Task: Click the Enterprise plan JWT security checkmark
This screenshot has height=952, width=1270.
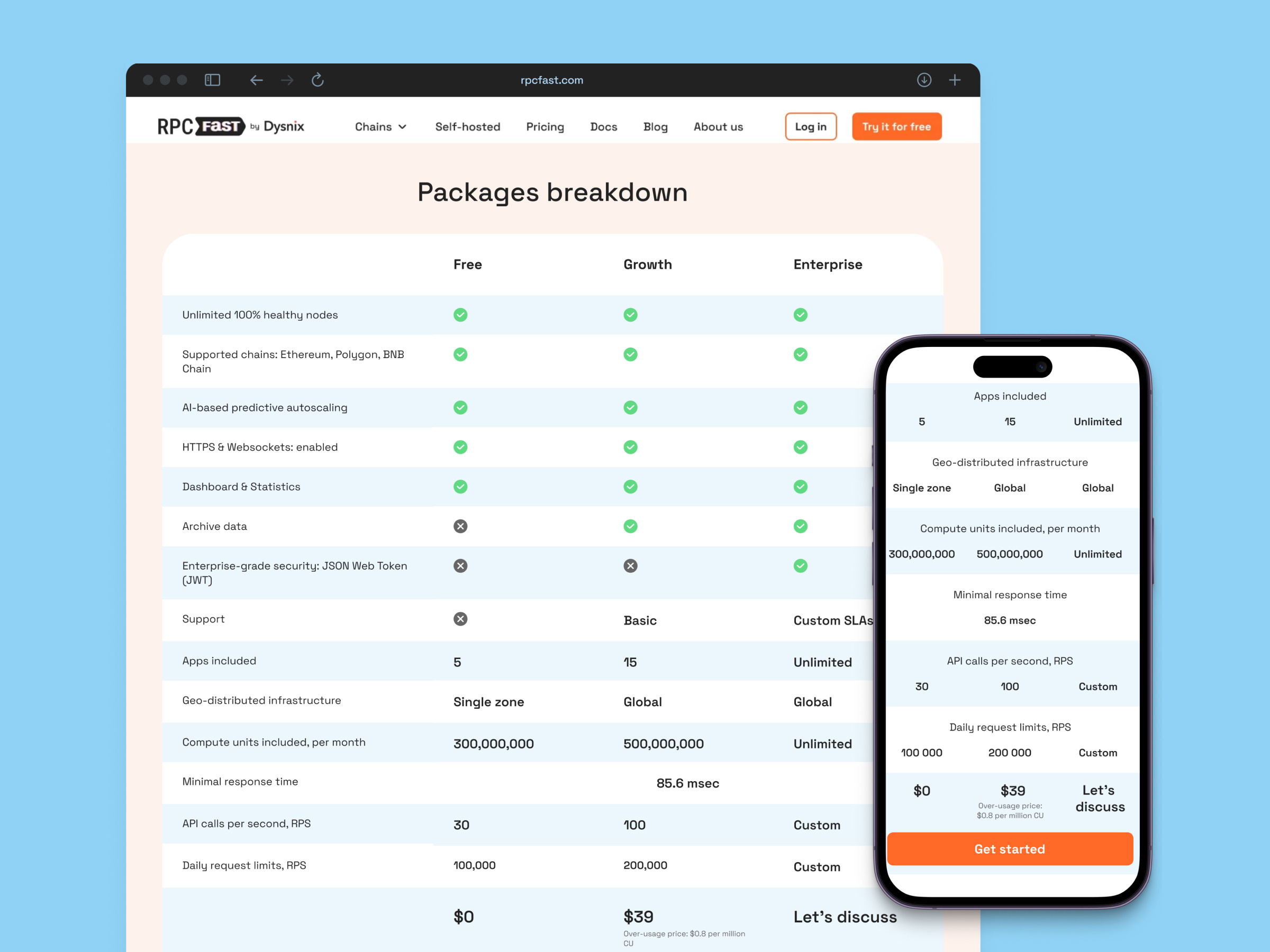Action: pyautogui.click(x=800, y=566)
